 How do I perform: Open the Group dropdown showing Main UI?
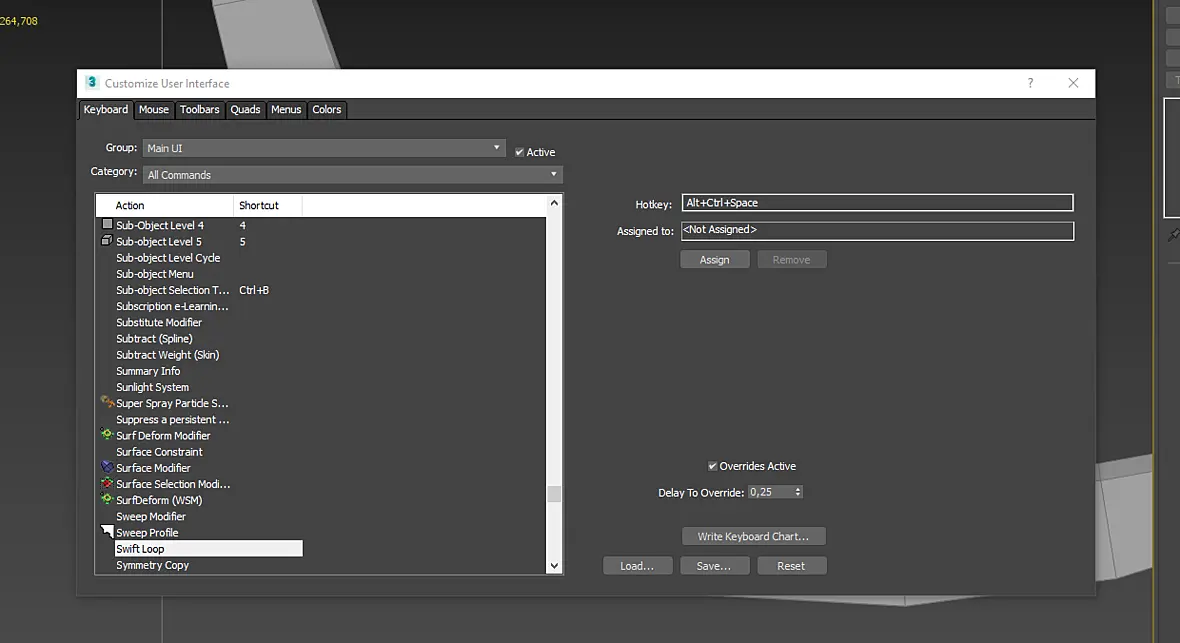click(324, 148)
